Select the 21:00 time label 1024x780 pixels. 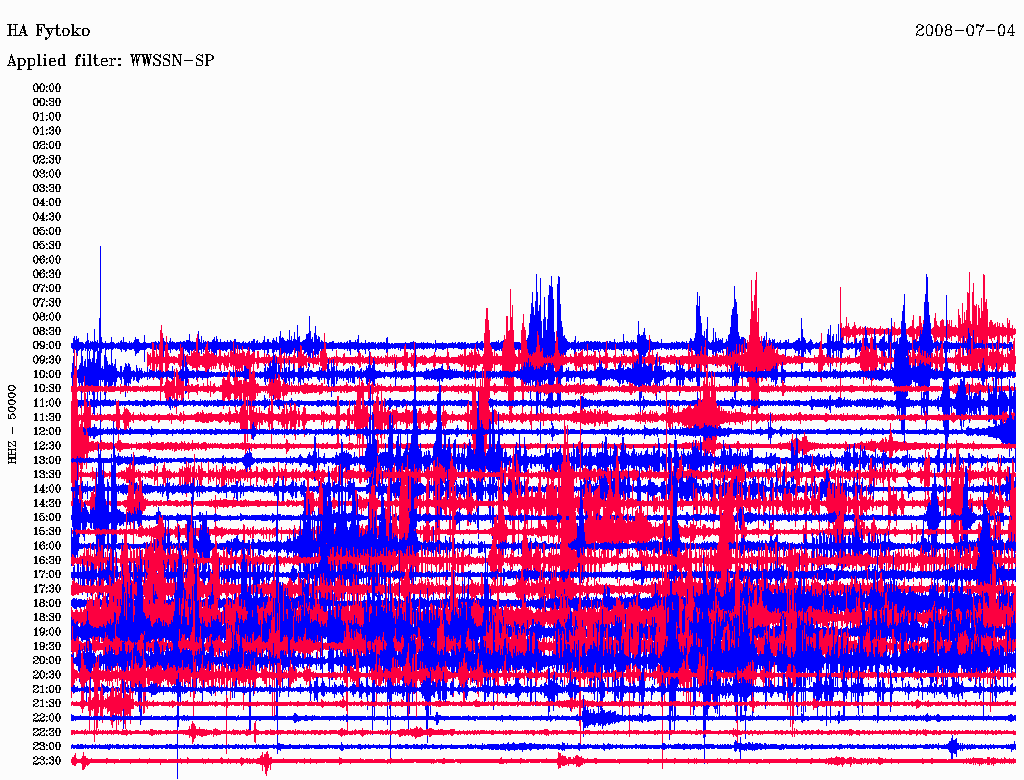tap(47, 690)
